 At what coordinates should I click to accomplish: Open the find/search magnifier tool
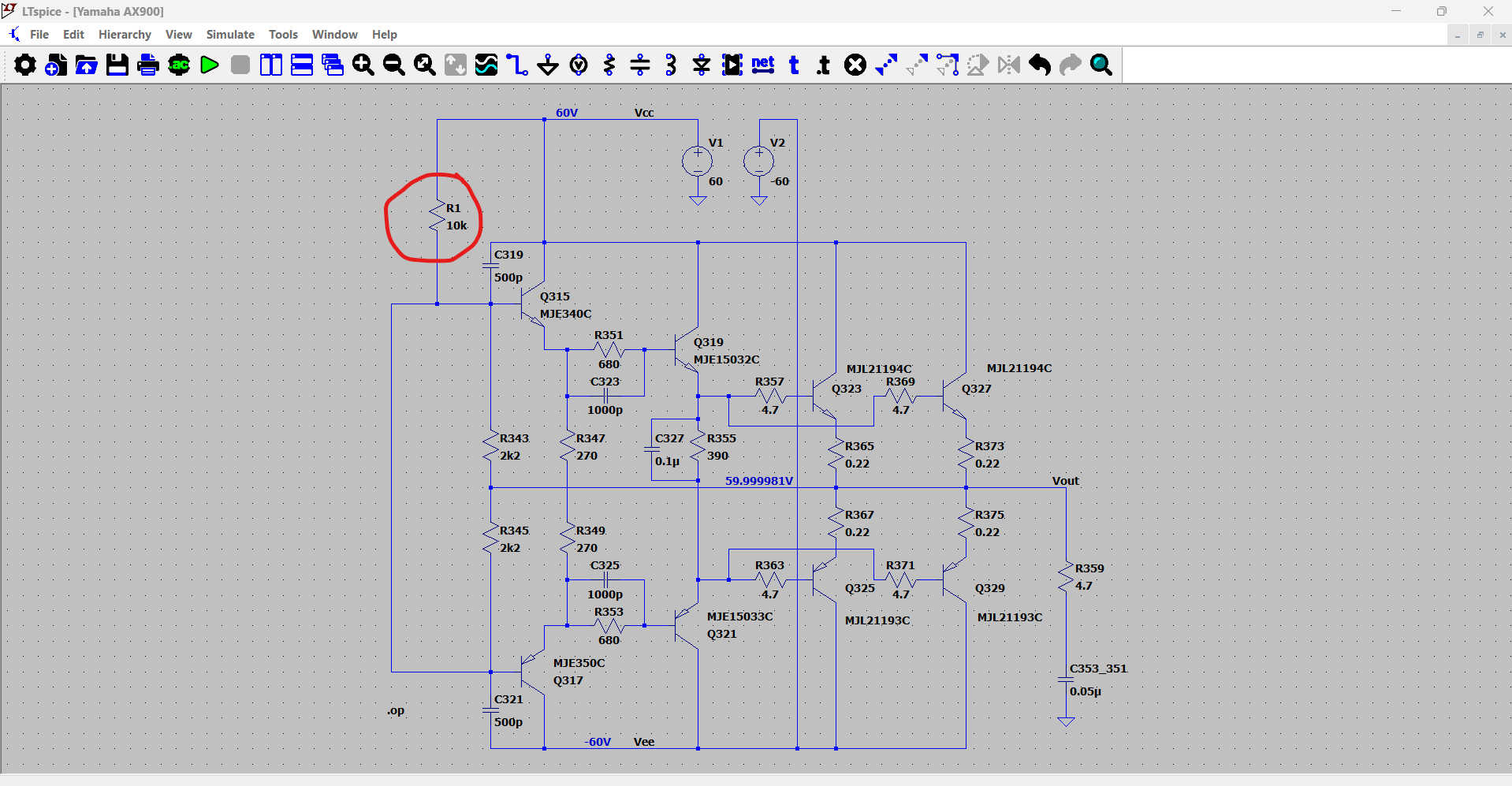pyautogui.click(x=1101, y=65)
